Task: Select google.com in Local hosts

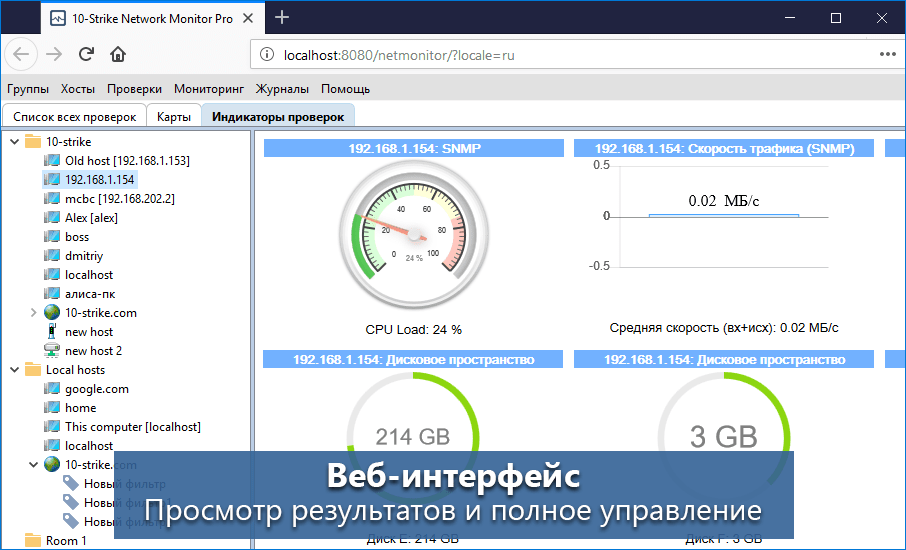Action: tap(96, 388)
